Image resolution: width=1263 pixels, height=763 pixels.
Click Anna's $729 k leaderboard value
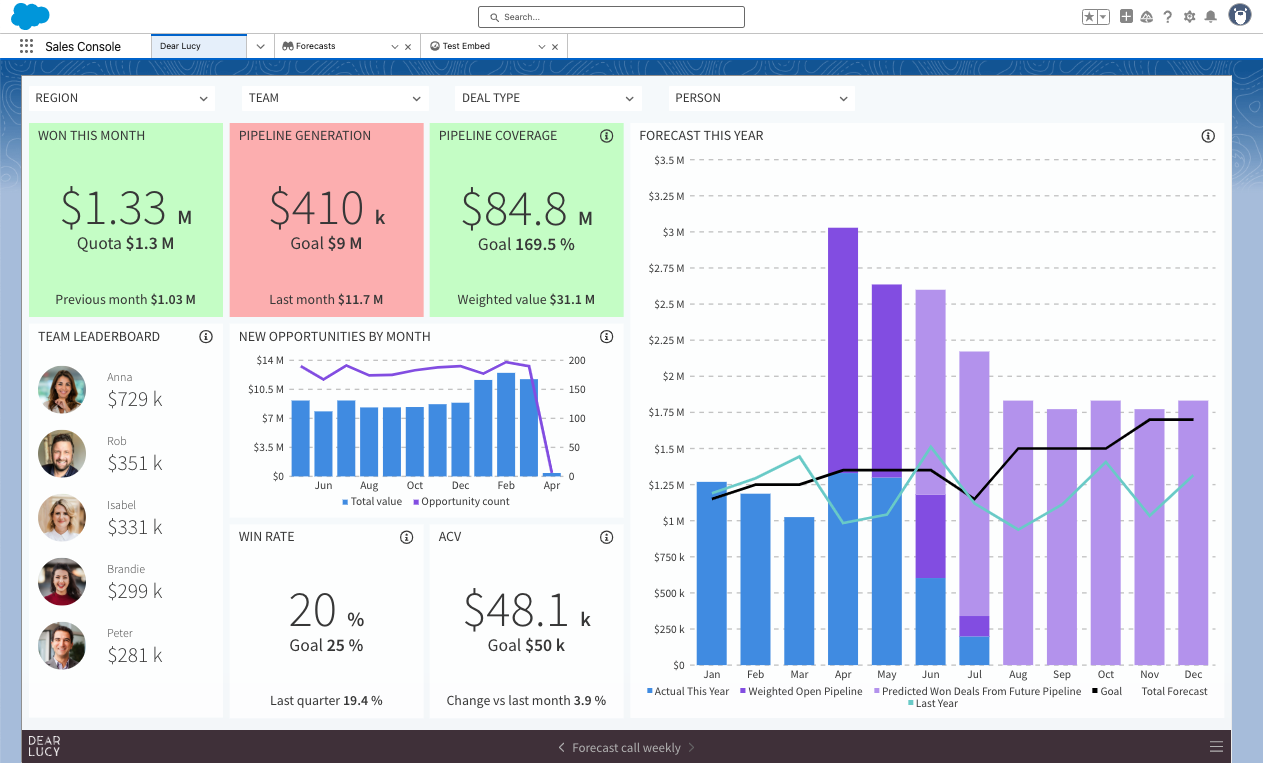coord(135,399)
